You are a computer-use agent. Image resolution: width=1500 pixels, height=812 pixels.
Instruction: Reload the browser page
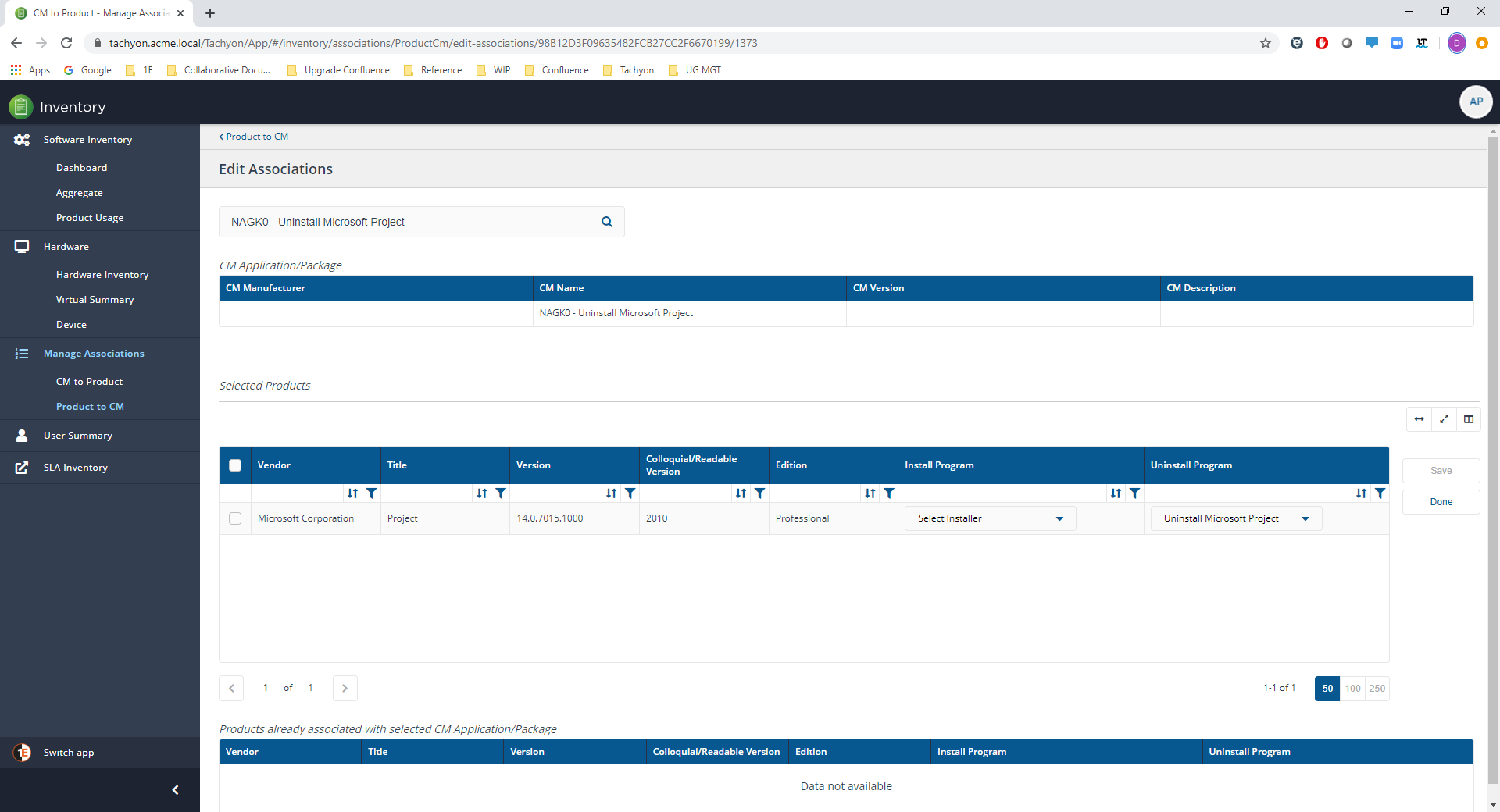coord(66,43)
